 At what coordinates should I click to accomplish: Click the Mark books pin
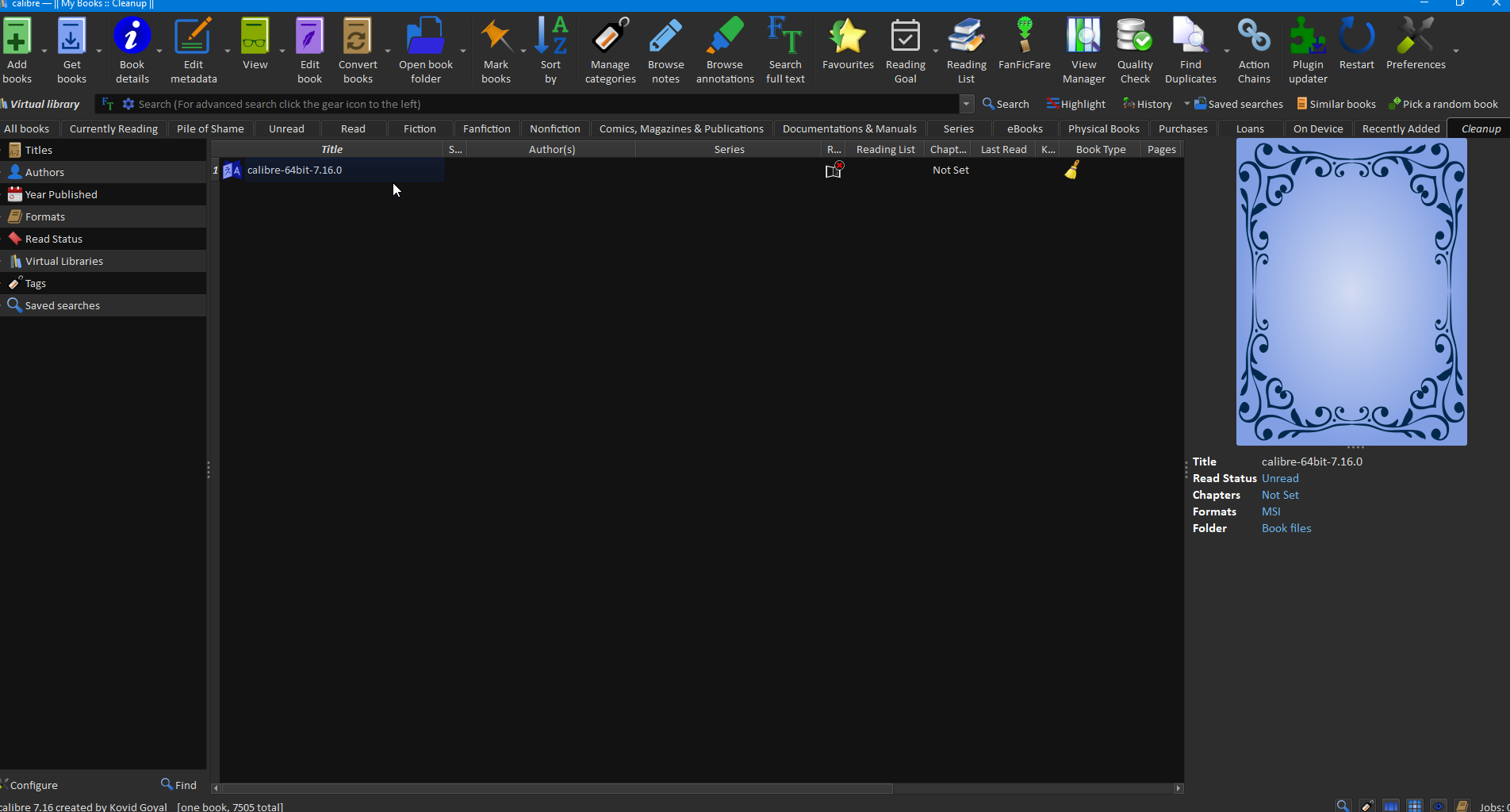coord(496,50)
